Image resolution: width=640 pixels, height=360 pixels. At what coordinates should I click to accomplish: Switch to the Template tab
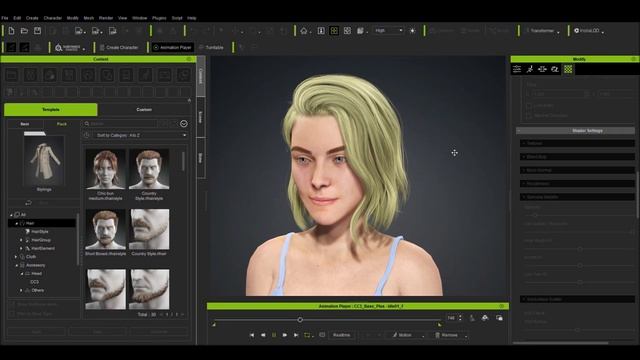point(51,109)
